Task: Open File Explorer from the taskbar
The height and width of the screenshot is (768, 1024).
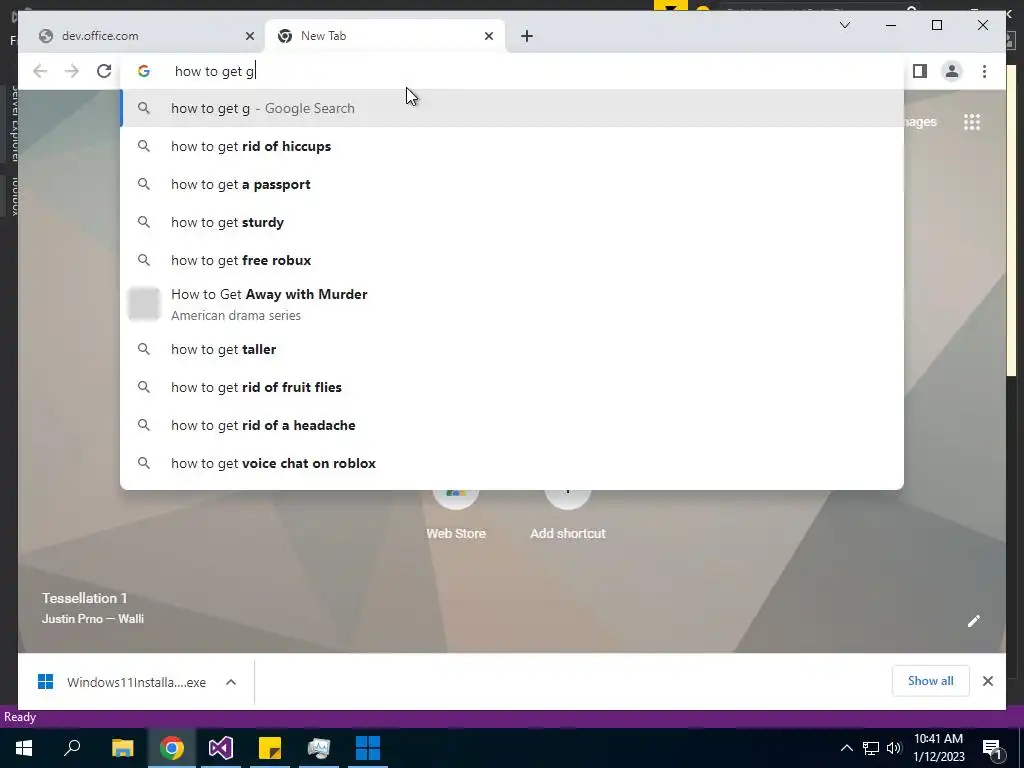Action: pos(122,748)
